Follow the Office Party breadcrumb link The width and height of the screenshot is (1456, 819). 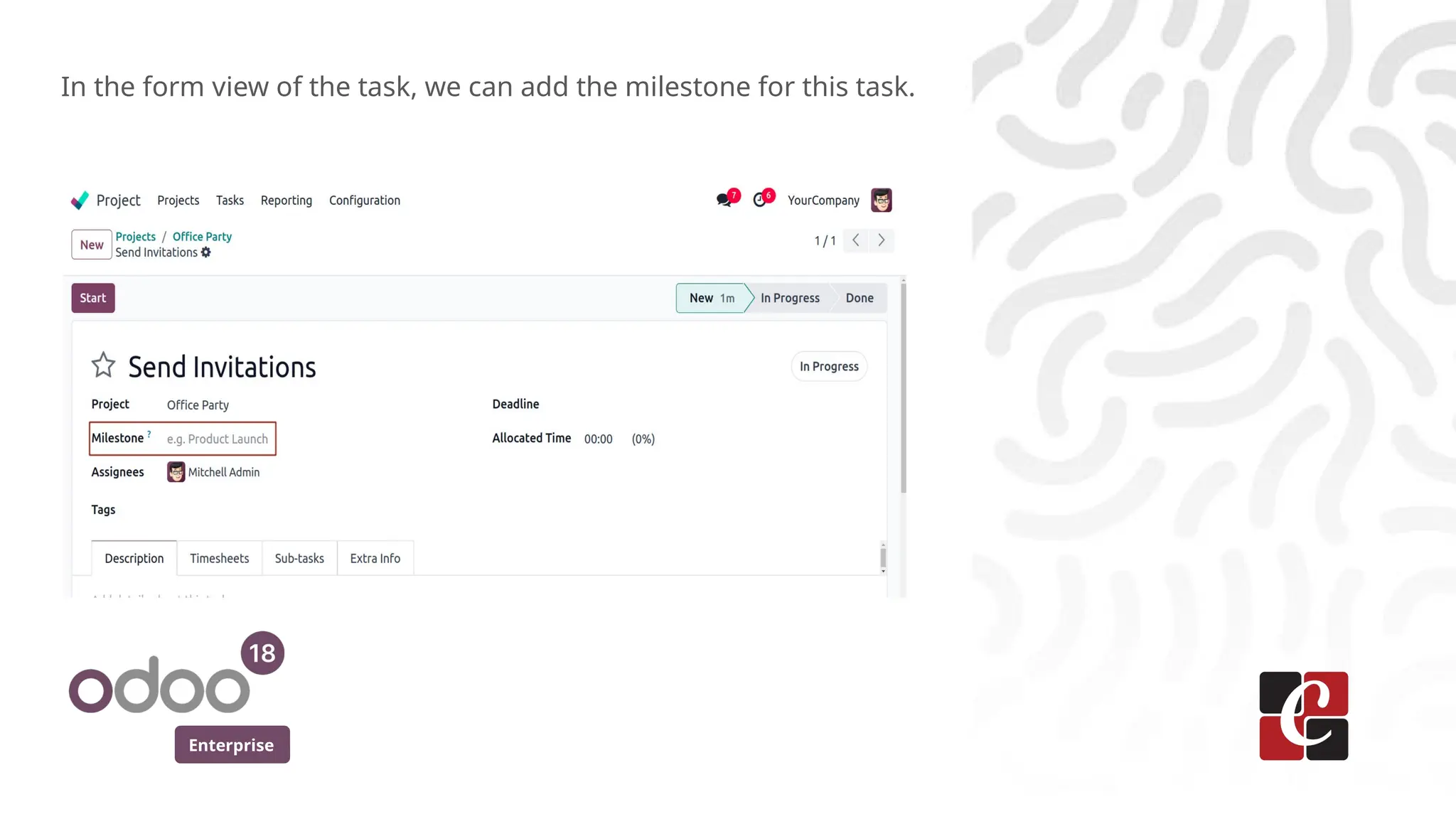click(202, 237)
